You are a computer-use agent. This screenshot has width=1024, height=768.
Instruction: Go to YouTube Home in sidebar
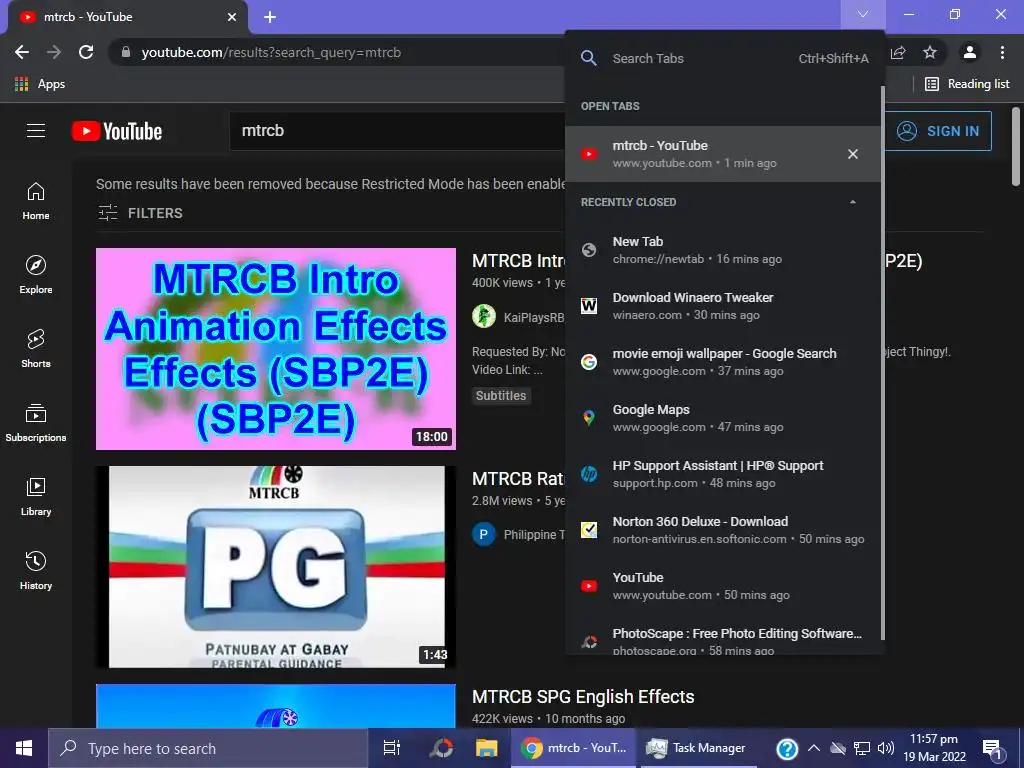tap(36, 201)
